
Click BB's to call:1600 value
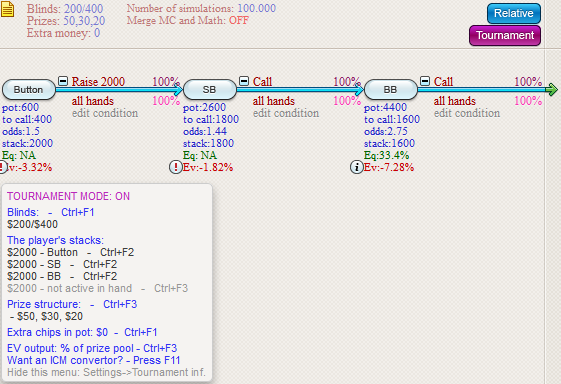(392, 119)
